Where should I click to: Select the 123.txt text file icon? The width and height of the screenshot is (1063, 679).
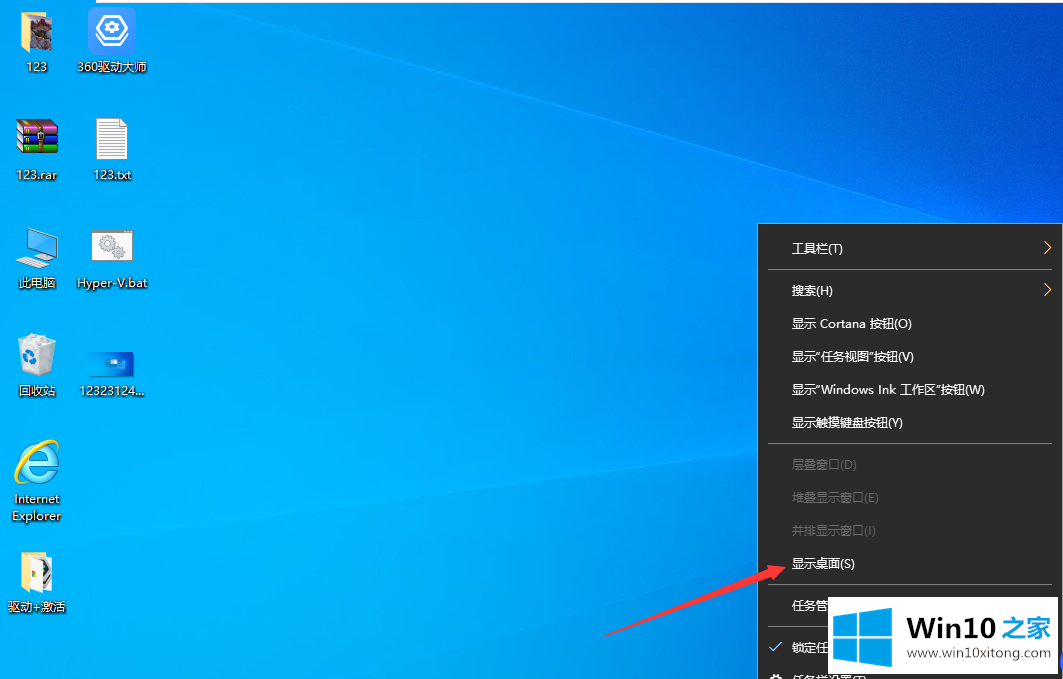point(112,139)
